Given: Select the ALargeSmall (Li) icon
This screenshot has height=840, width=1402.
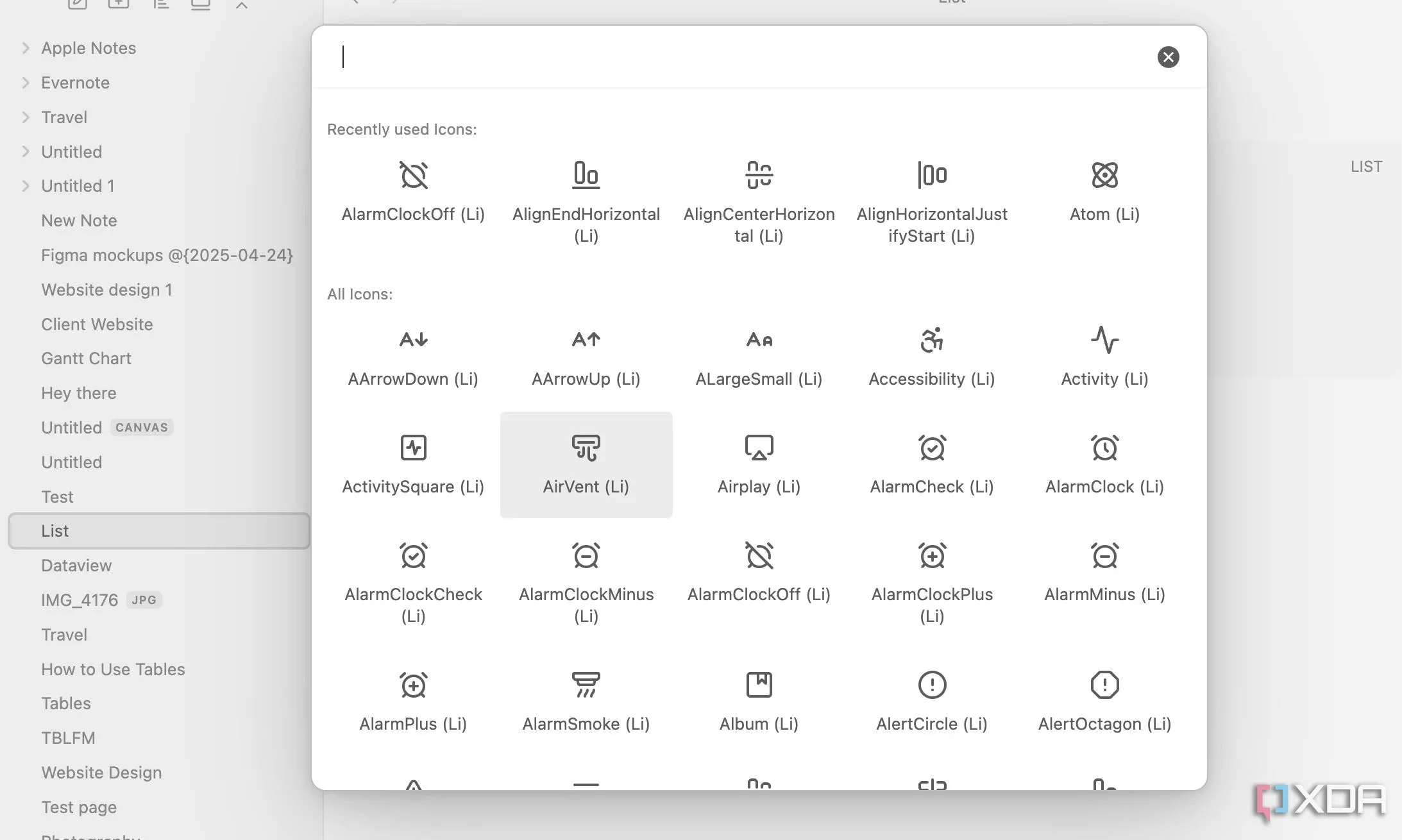Looking at the screenshot, I should click(759, 357).
